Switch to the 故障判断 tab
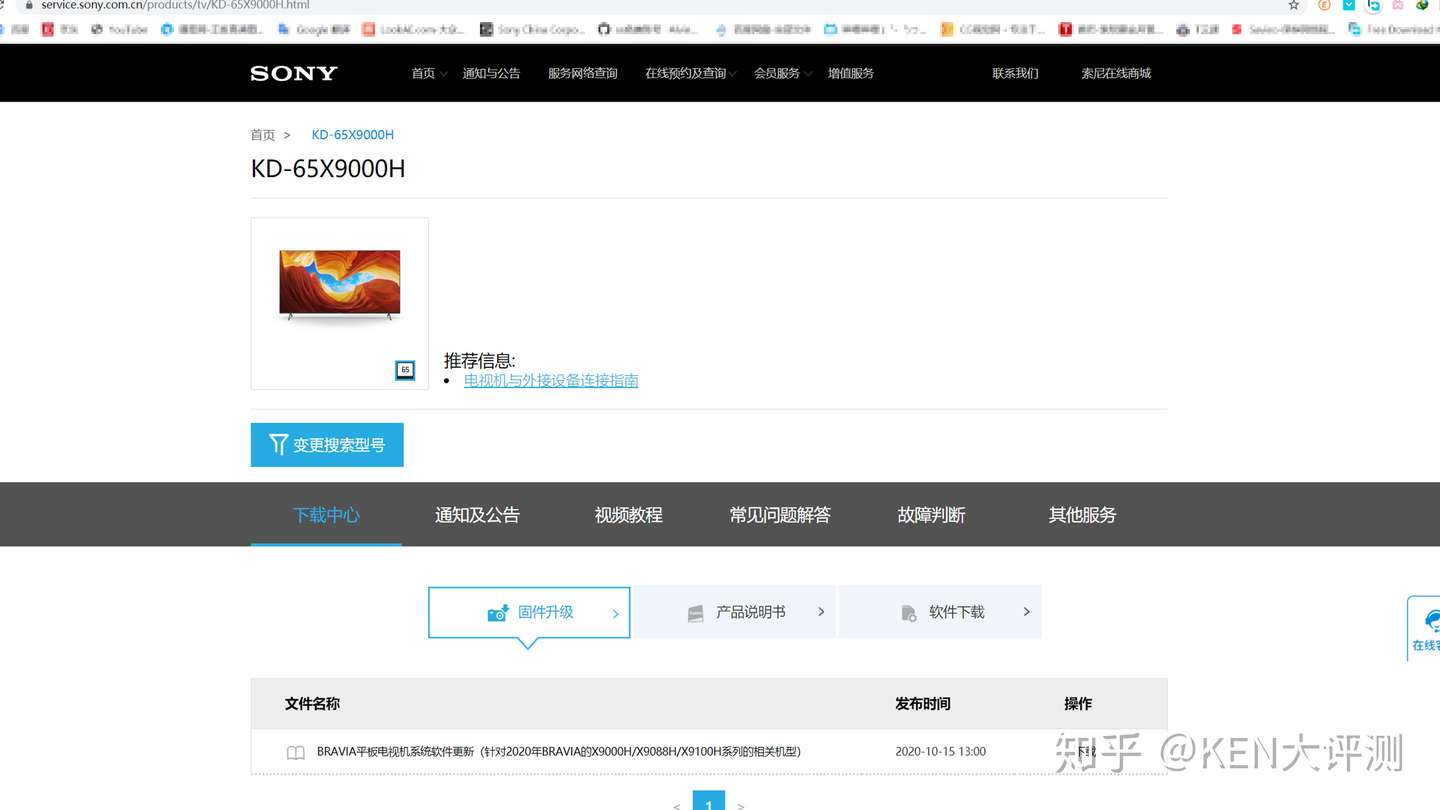 pos(931,515)
